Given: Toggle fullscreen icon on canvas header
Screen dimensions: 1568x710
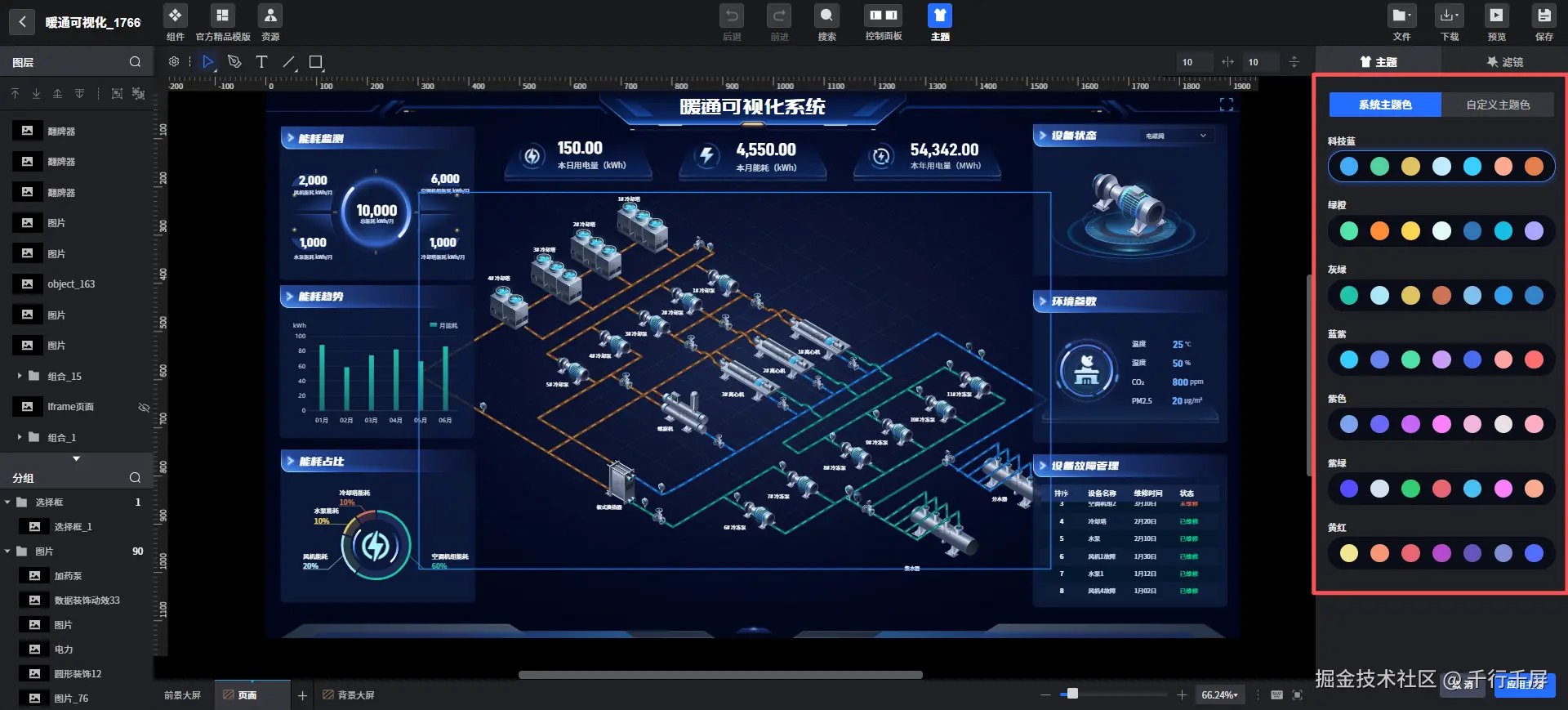Looking at the screenshot, I should coord(1226,105).
